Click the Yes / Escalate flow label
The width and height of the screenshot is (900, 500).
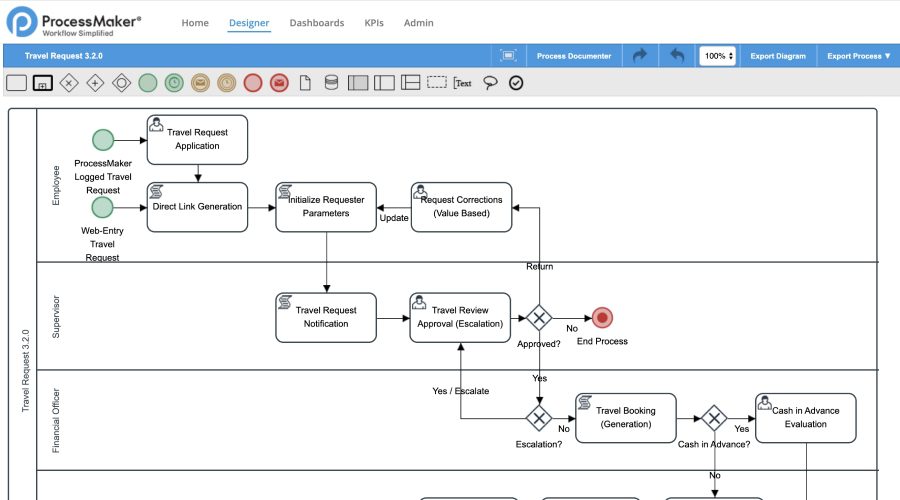click(461, 391)
